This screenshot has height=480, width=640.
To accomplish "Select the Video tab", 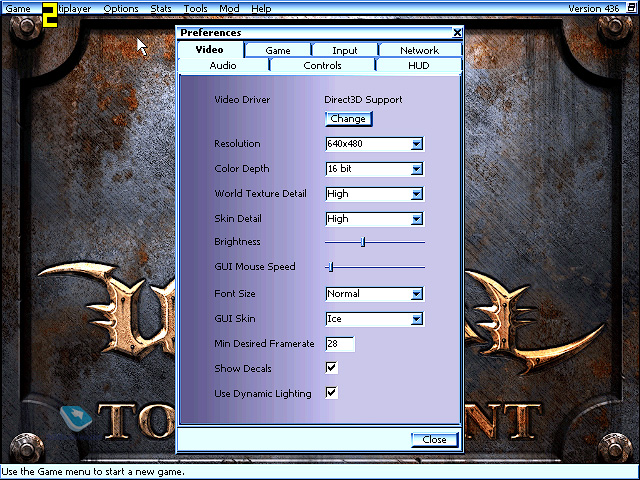I will [210, 50].
